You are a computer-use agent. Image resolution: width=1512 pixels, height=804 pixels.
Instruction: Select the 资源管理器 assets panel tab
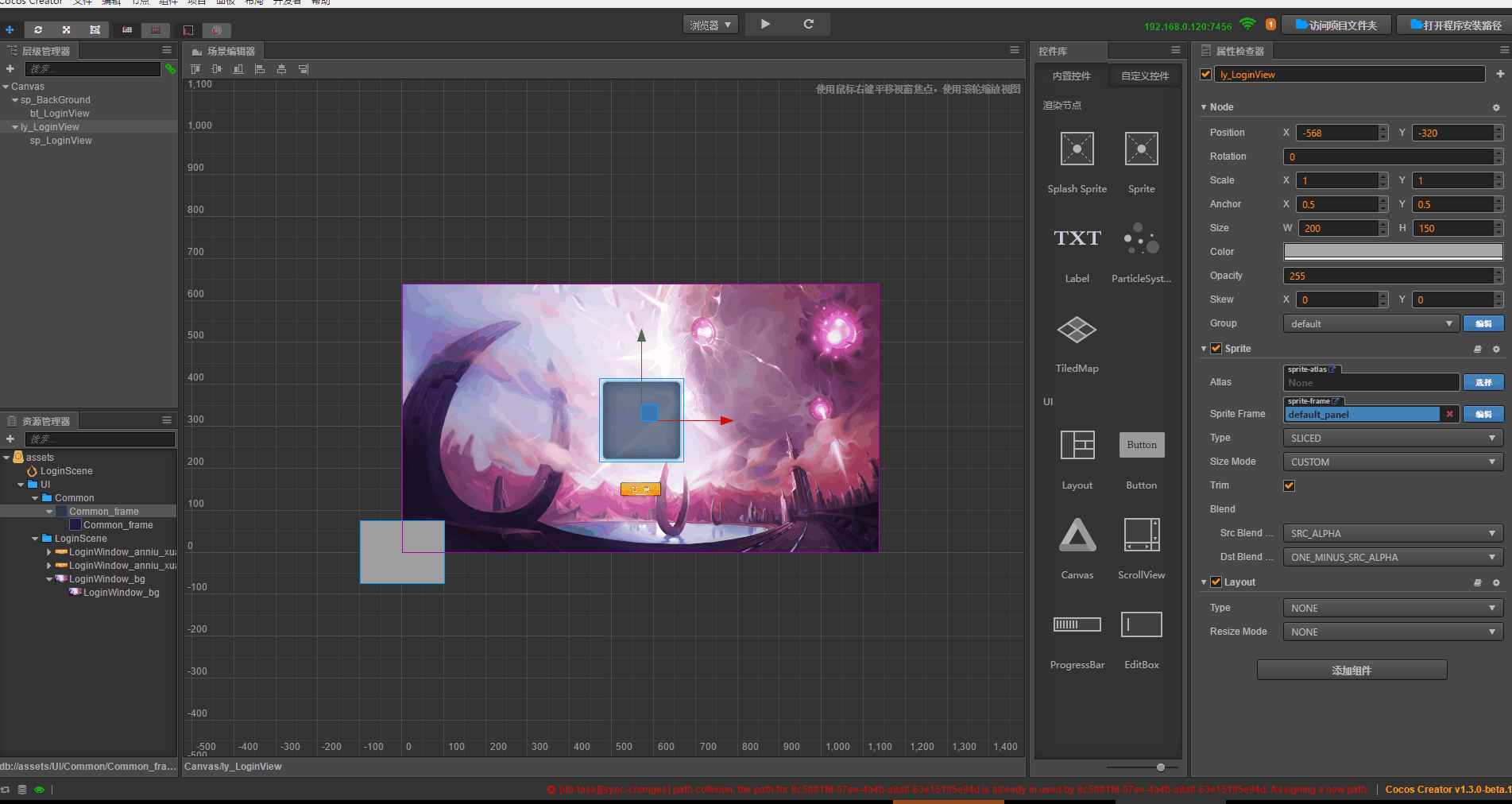pyautogui.click(x=40, y=421)
